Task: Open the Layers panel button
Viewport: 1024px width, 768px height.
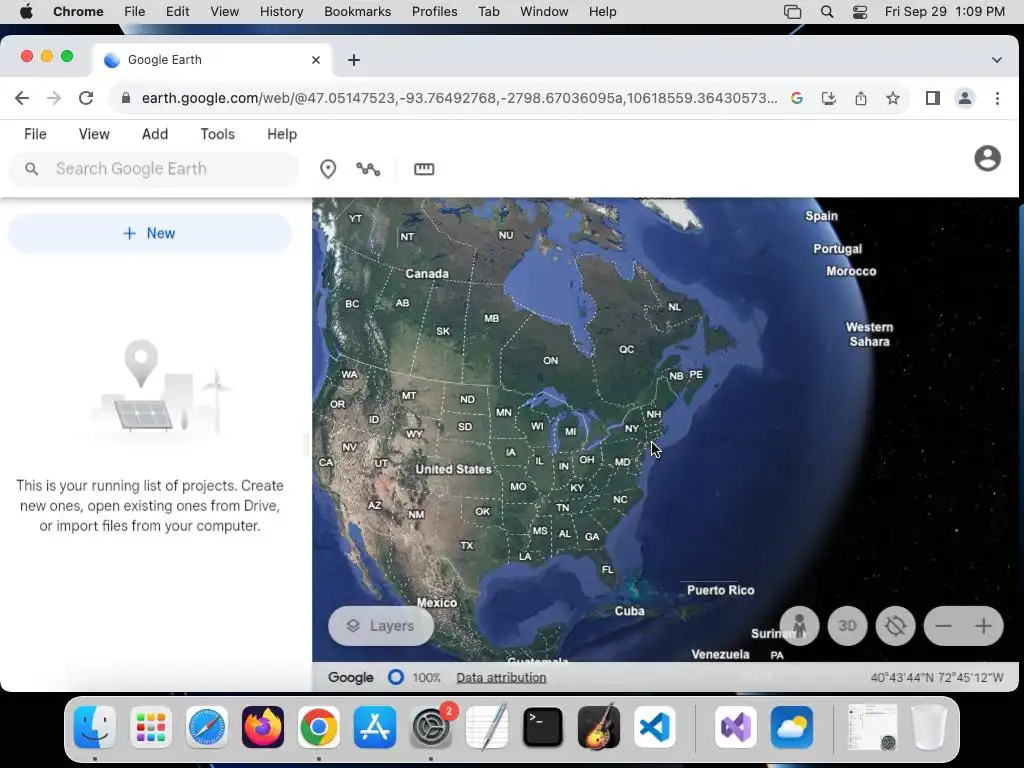Action: pos(381,626)
